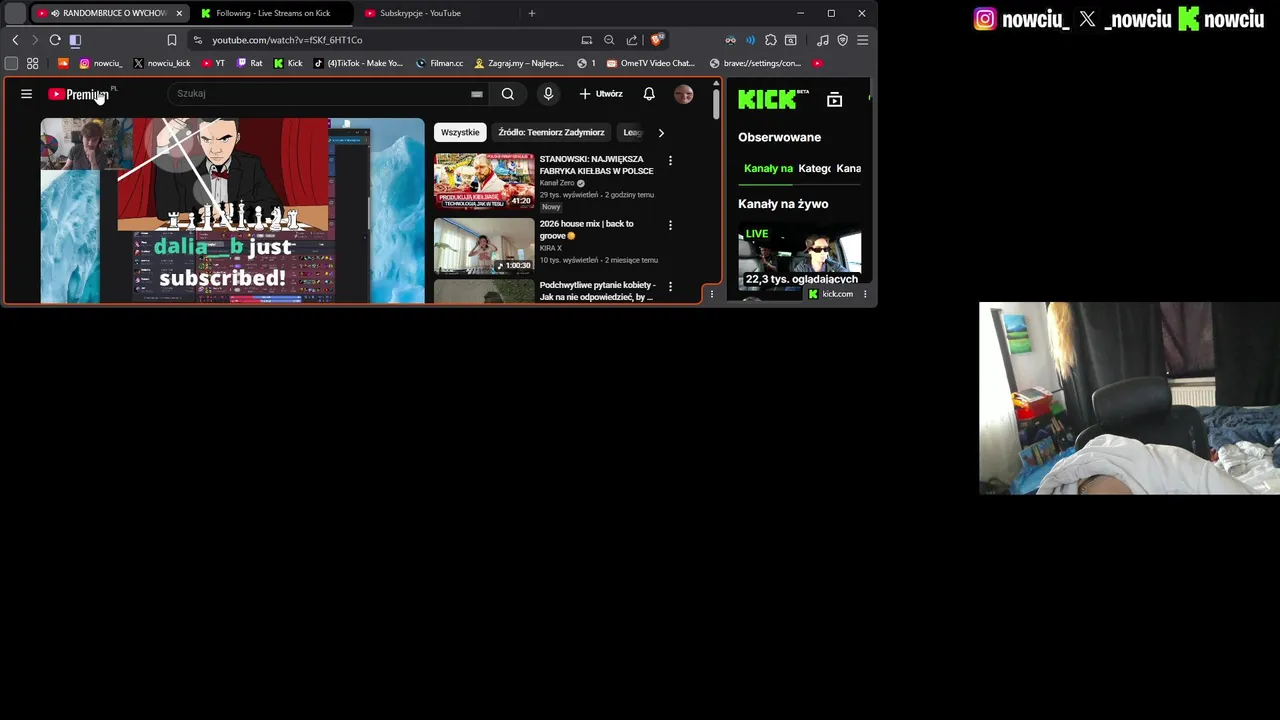The height and width of the screenshot is (720, 1280).
Task: Open the nowciu_ Instagram bookmark
Action: tap(102, 63)
